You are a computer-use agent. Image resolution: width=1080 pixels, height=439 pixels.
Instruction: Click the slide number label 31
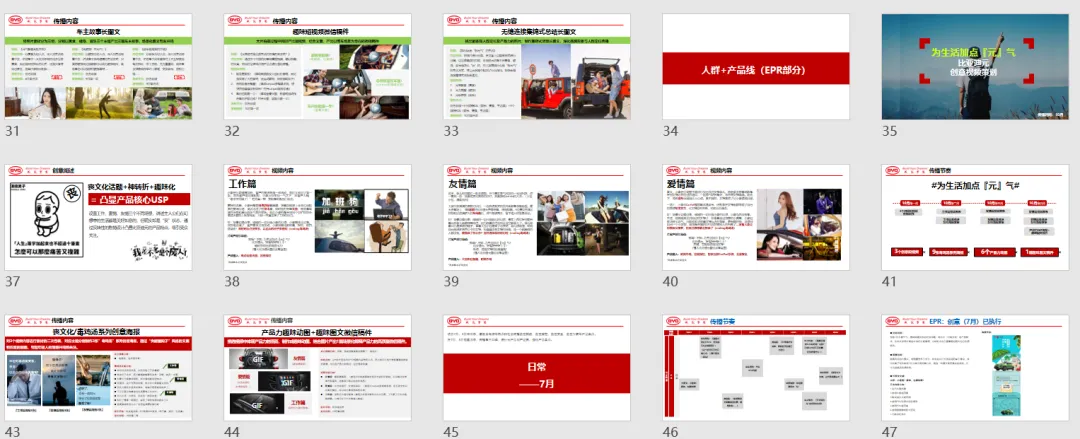click(12, 132)
